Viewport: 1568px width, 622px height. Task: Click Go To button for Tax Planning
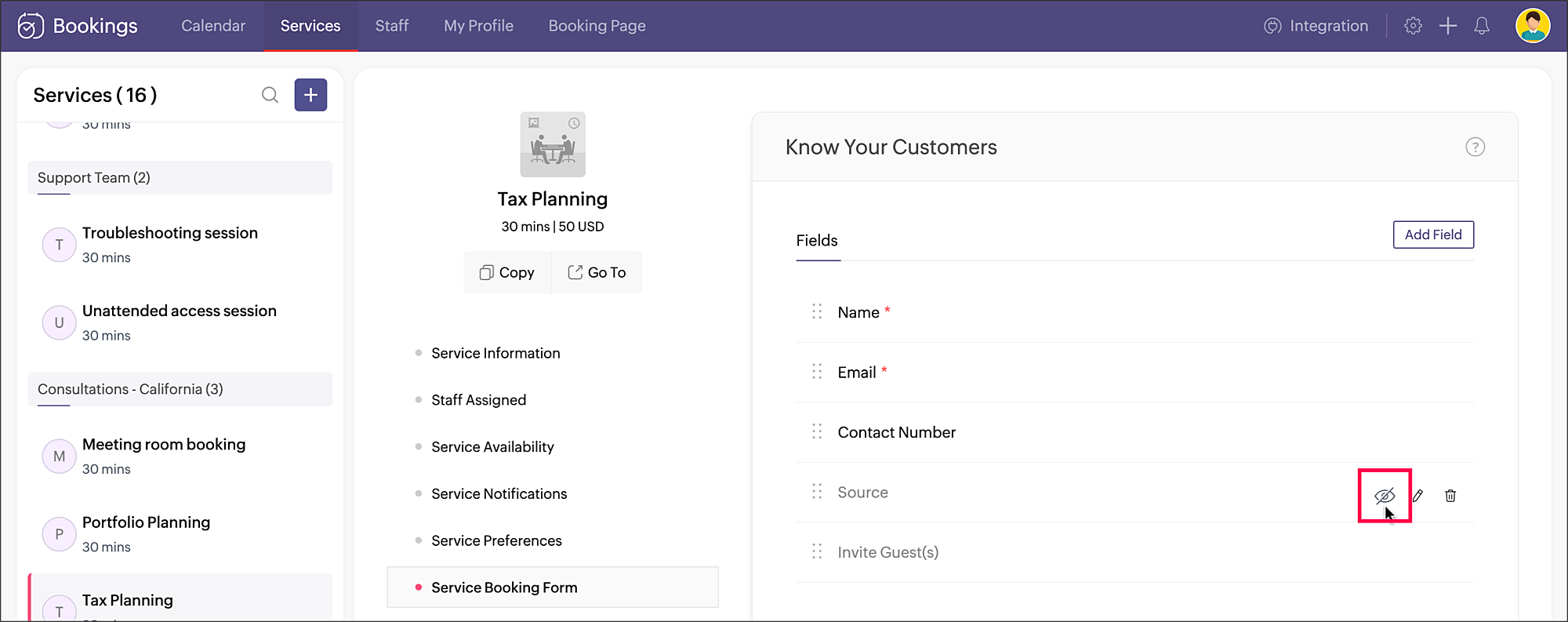tap(597, 273)
